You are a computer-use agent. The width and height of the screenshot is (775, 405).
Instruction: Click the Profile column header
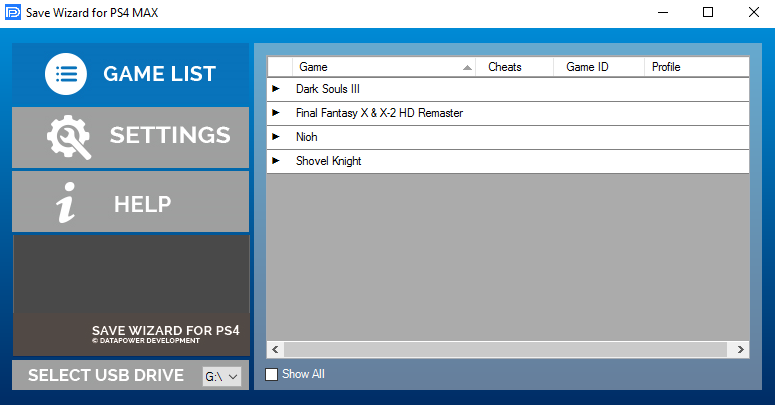697,67
